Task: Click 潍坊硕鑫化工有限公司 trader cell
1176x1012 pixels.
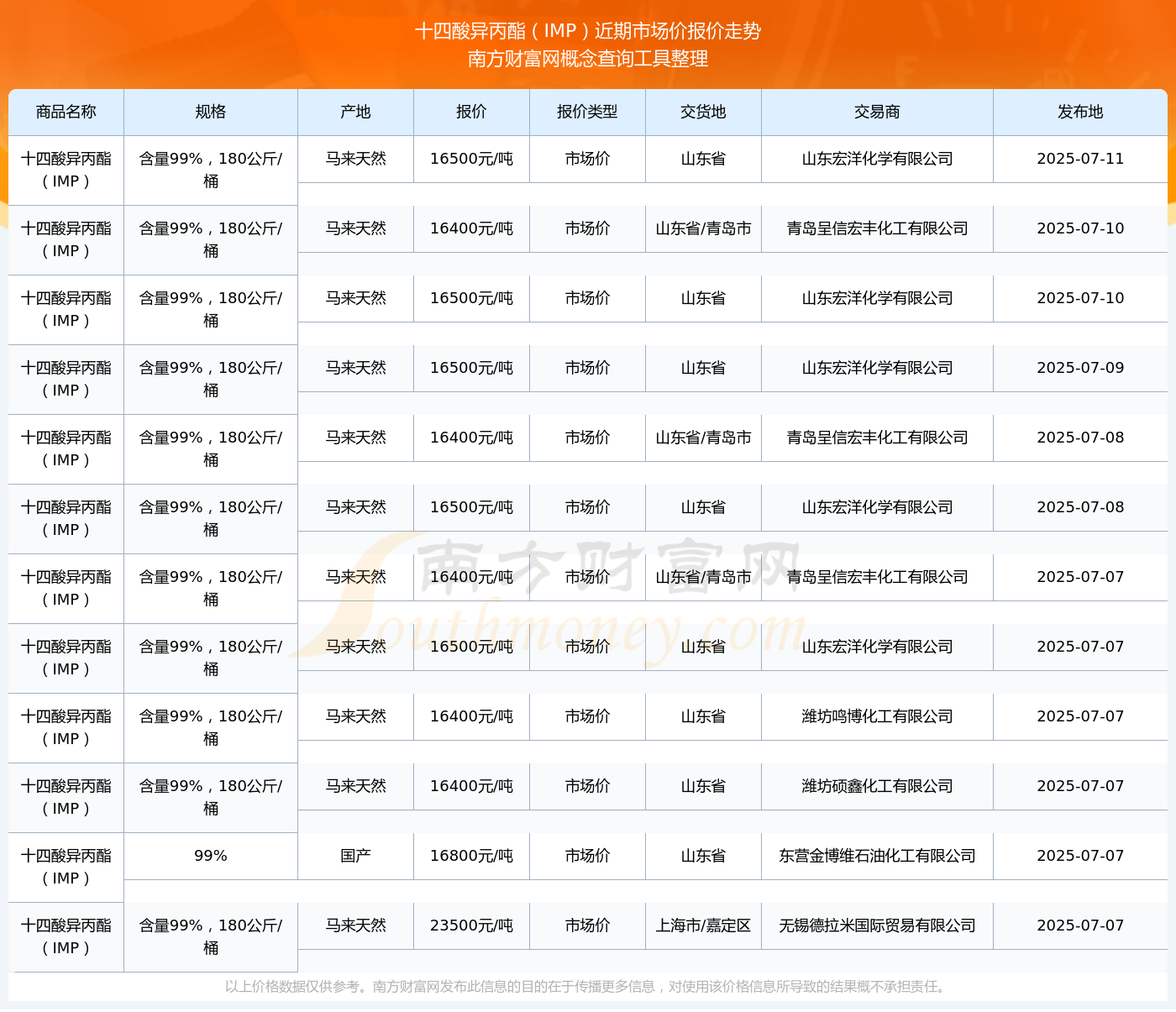Action: (x=878, y=786)
